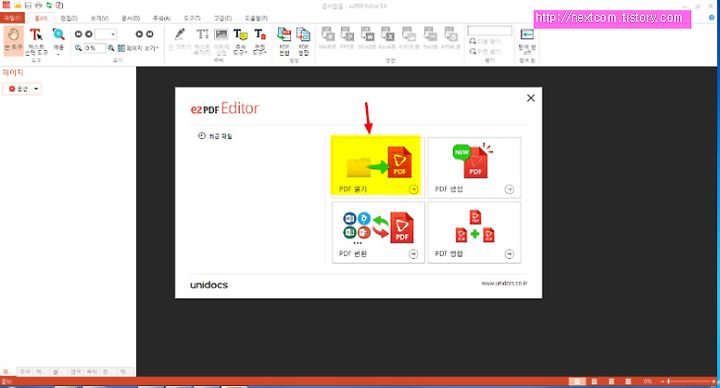
Task: Go to the first page
Action: click(78, 34)
